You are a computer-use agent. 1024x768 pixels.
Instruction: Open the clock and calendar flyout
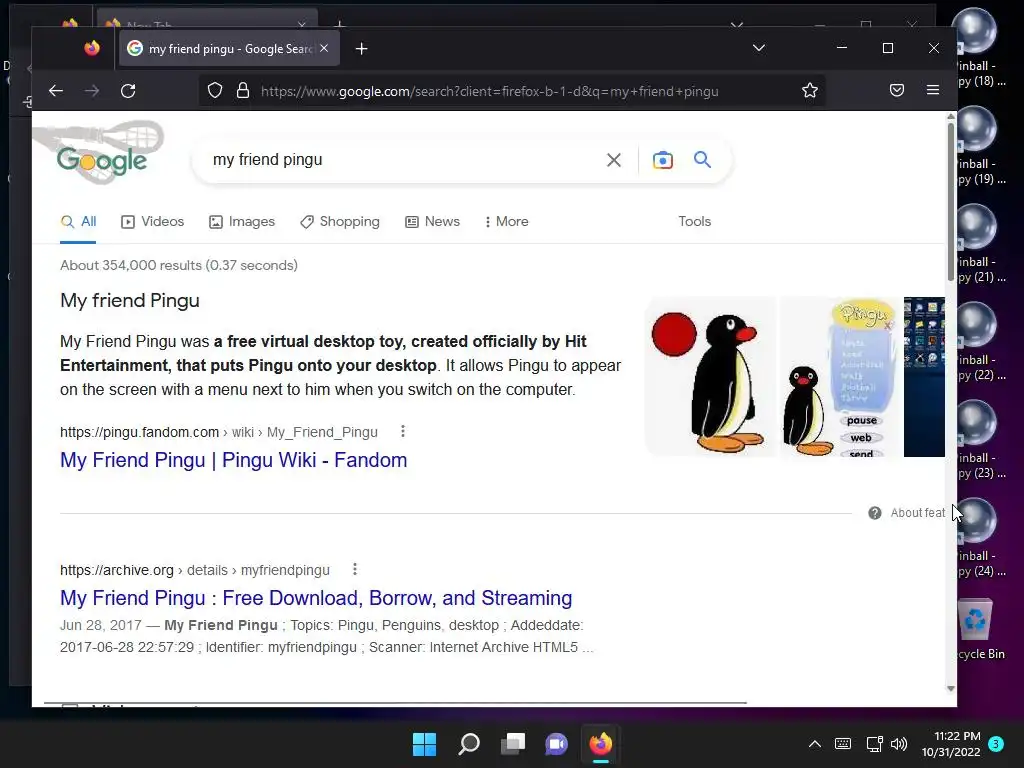(951, 744)
